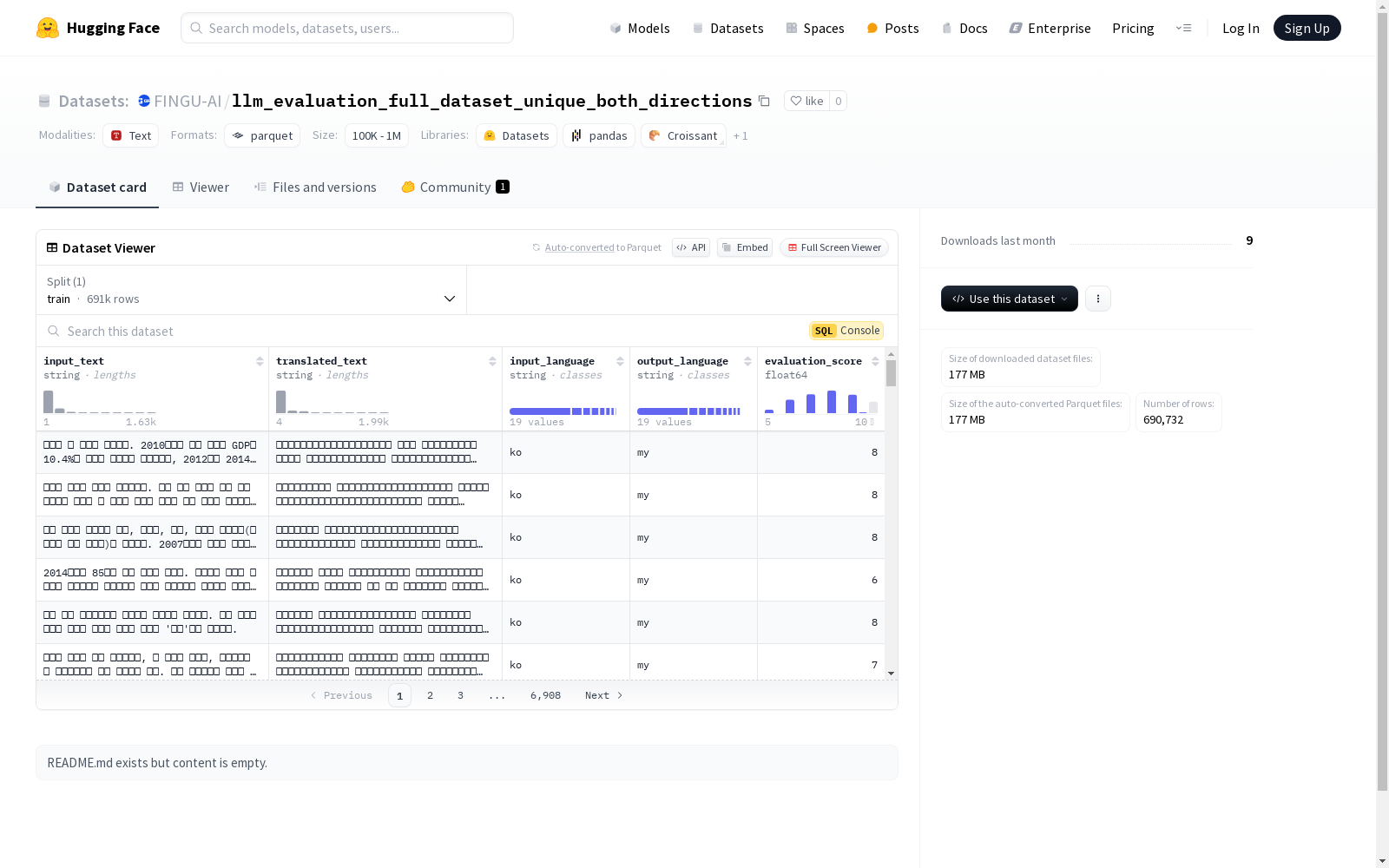Viewport: 1389px width, 868px height.
Task: Click the Previous page button
Action: [x=340, y=695]
